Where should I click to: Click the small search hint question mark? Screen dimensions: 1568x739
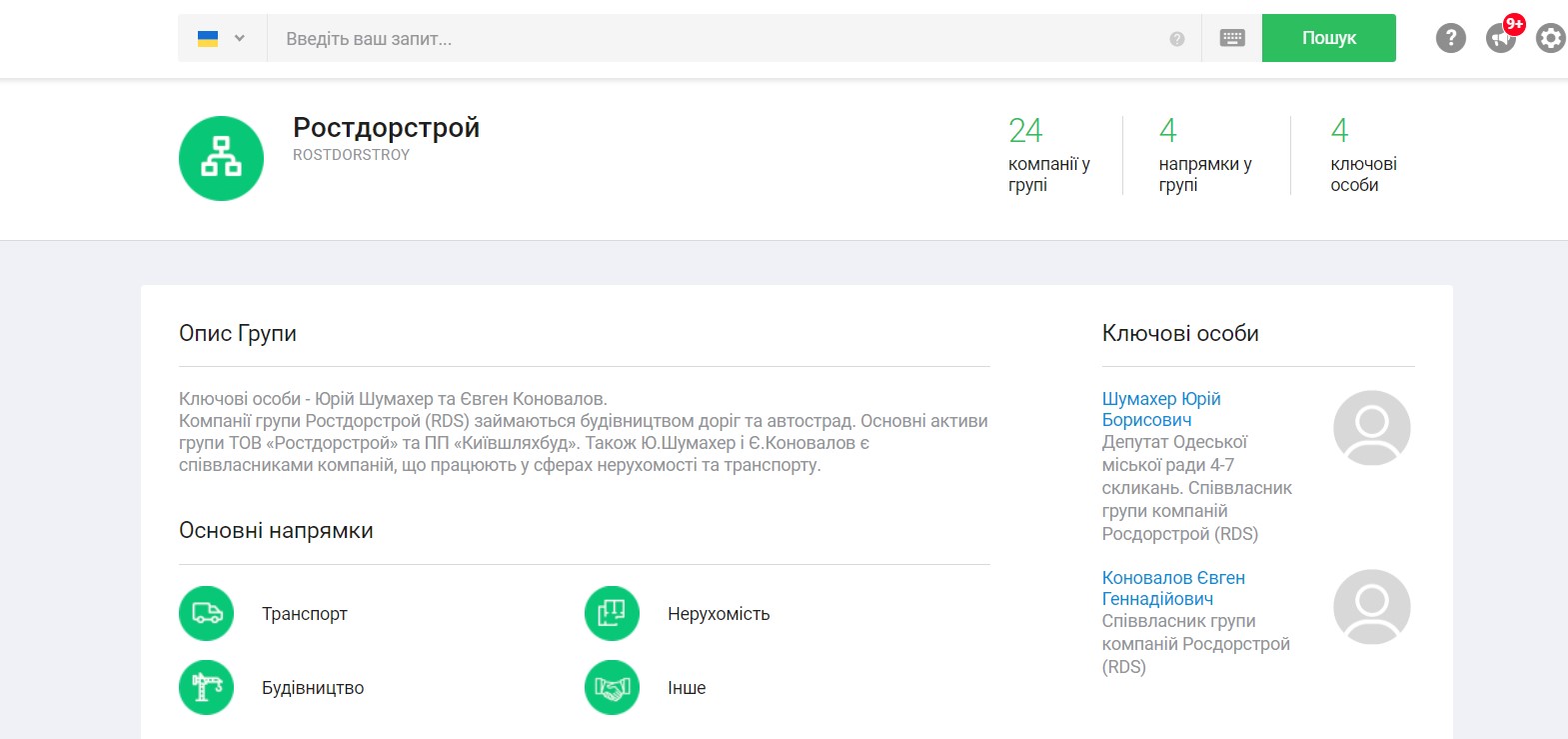click(x=1176, y=39)
